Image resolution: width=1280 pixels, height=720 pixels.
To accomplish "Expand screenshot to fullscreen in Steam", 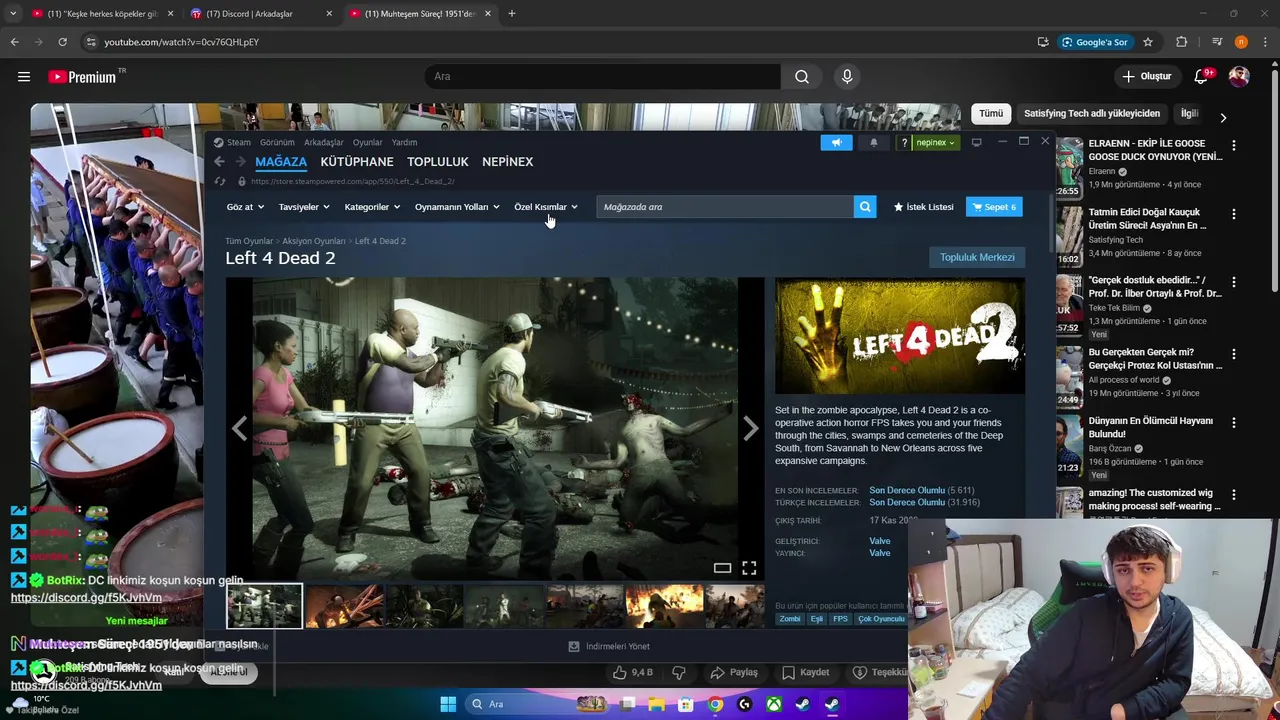I will (x=749, y=568).
